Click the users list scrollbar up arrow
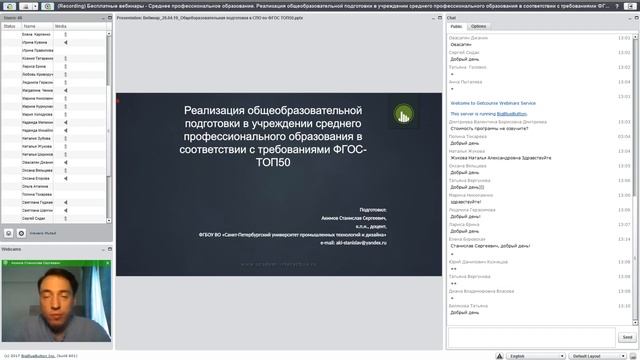The width and height of the screenshot is (640, 360). (109, 34)
